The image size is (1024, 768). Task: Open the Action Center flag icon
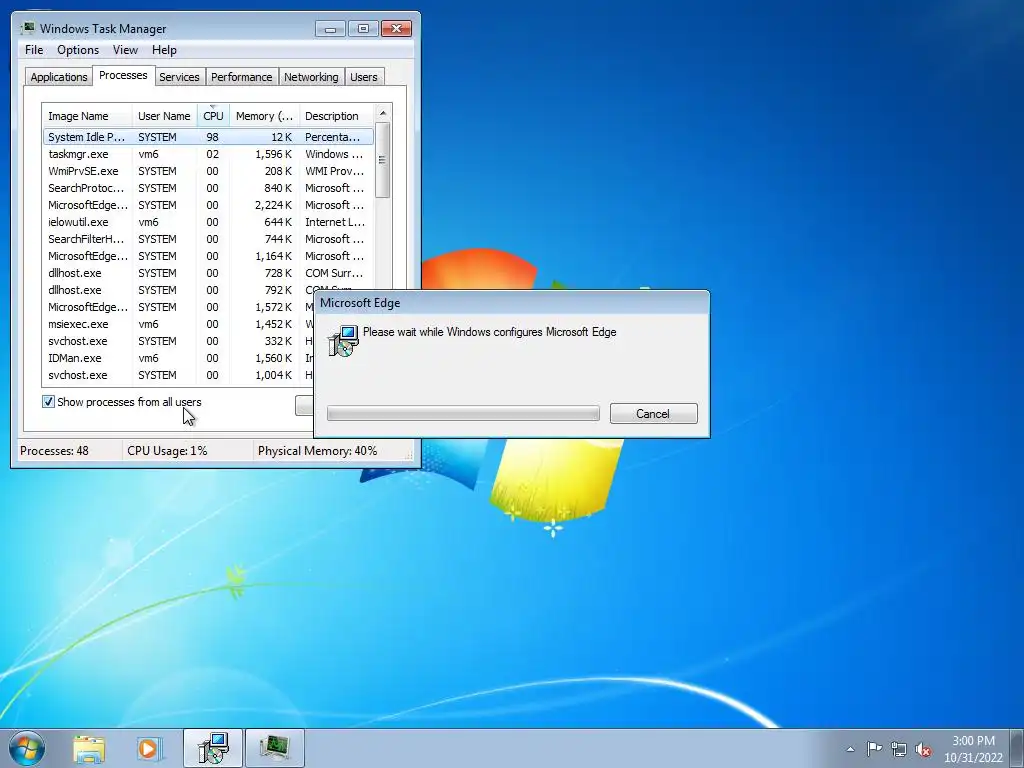coord(874,748)
